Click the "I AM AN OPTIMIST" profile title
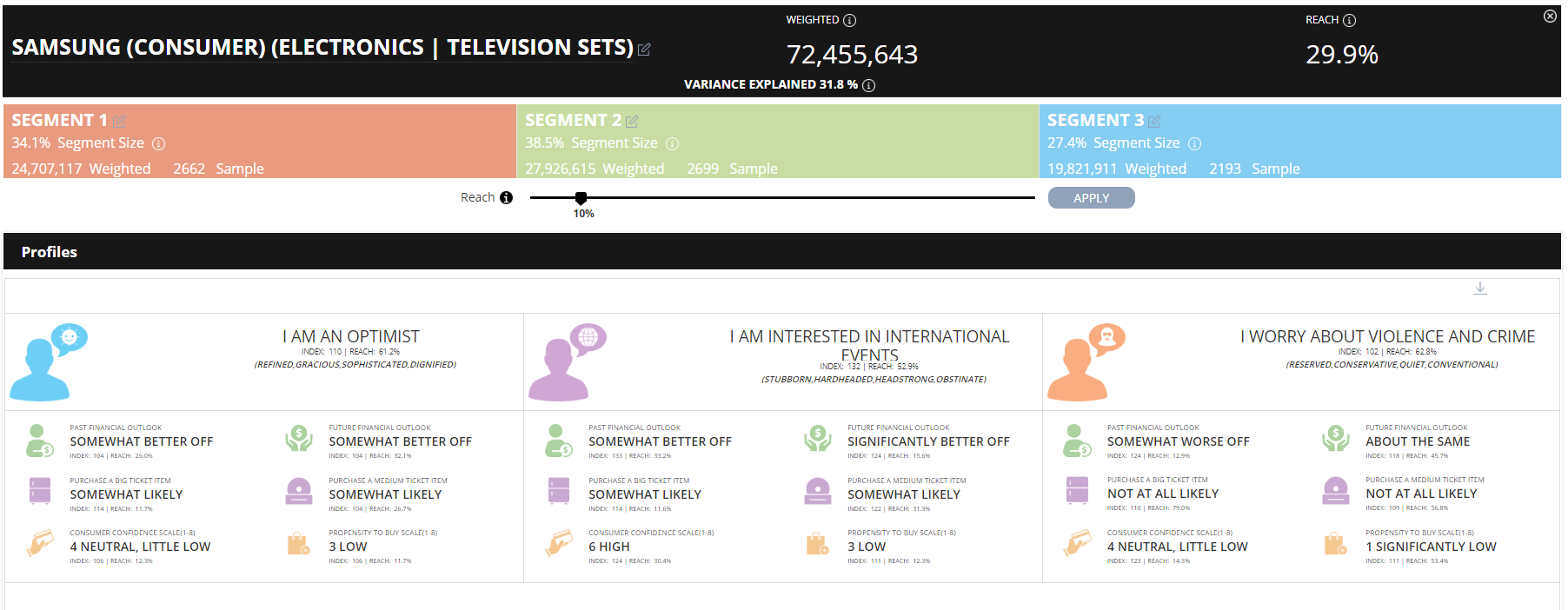Image resolution: width=1568 pixels, height=610 pixels. click(351, 337)
